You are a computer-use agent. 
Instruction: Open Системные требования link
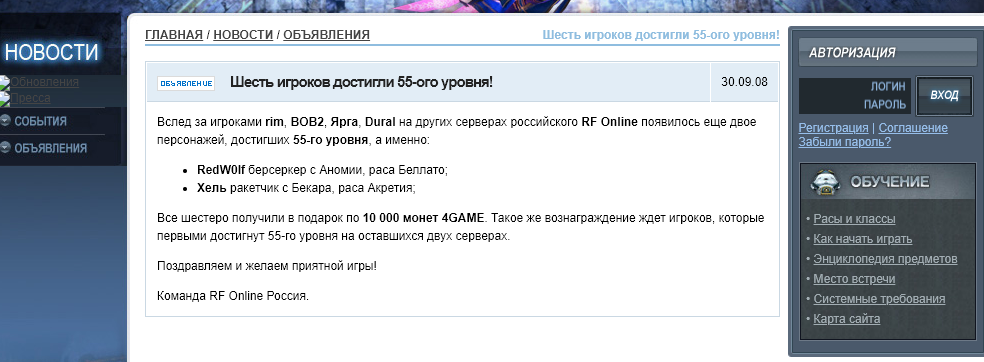tap(879, 299)
